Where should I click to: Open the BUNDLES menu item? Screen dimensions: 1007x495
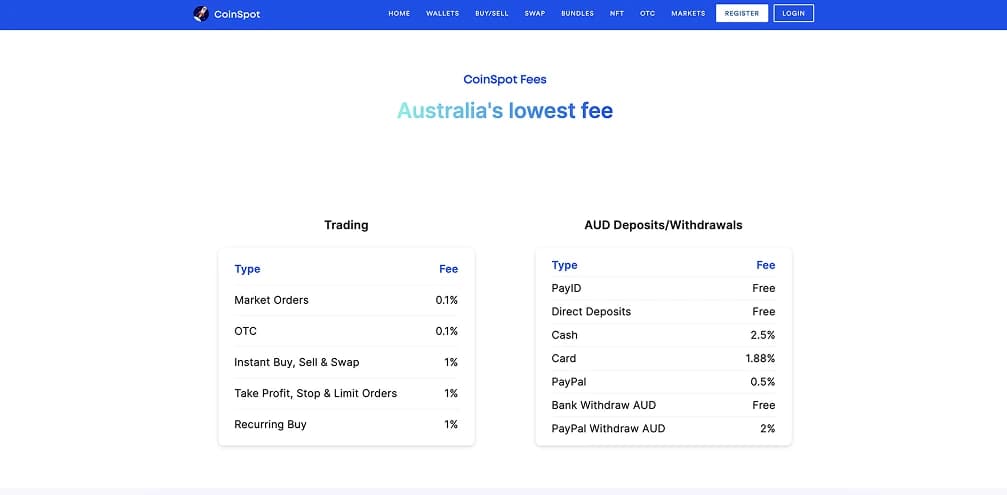pyautogui.click(x=577, y=13)
